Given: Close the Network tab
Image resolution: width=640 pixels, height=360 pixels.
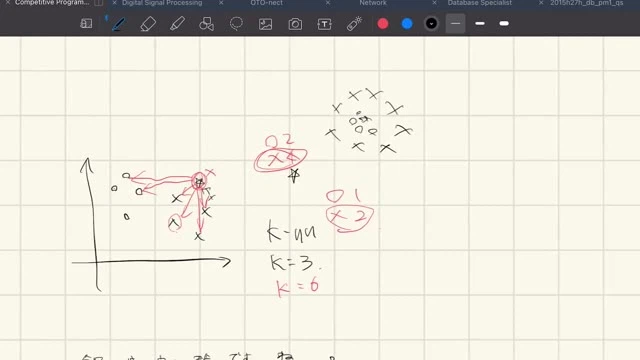Looking at the screenshot, I should coord(328,3).
